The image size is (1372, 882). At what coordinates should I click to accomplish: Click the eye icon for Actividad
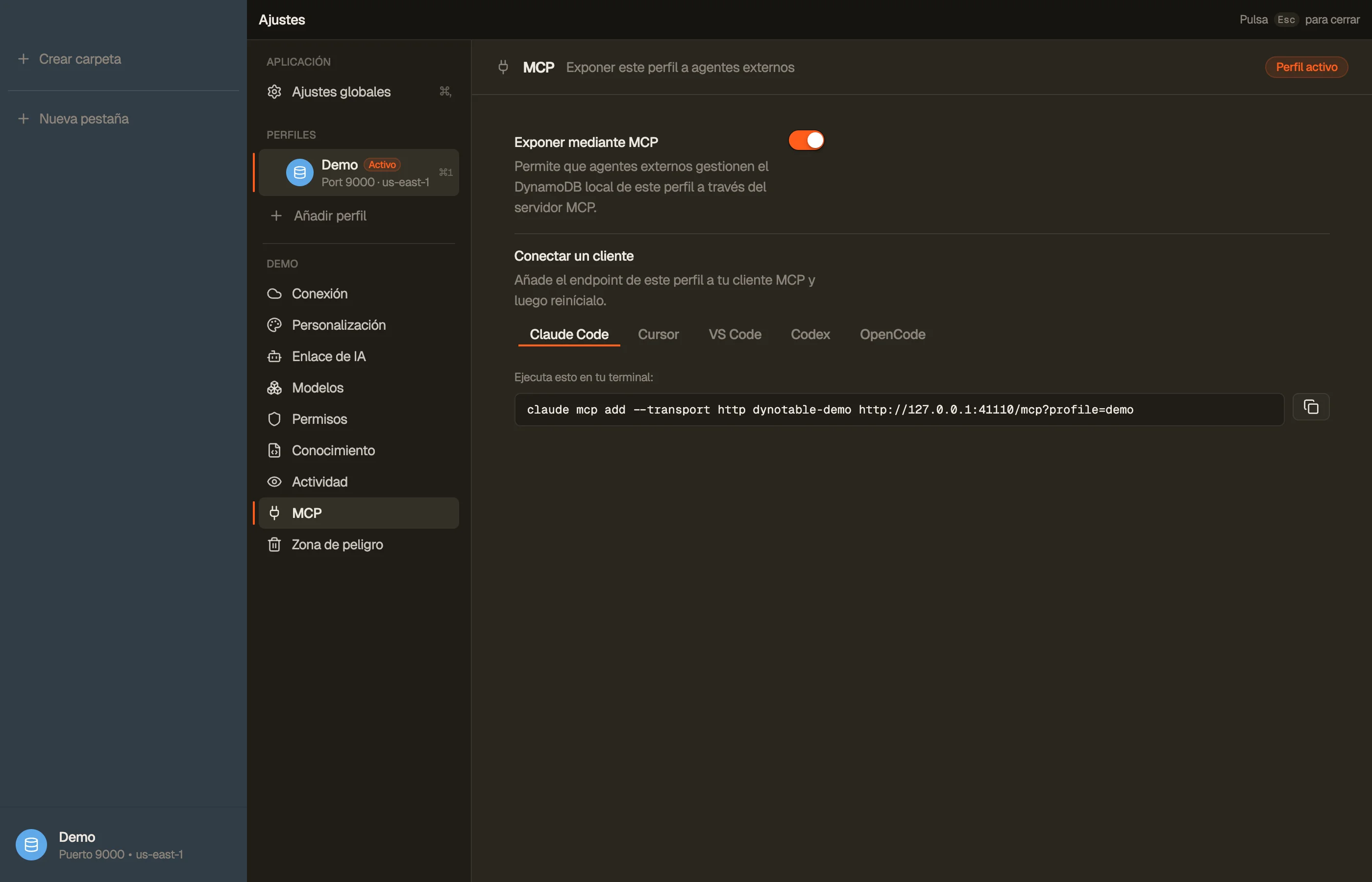pos(274,482)
